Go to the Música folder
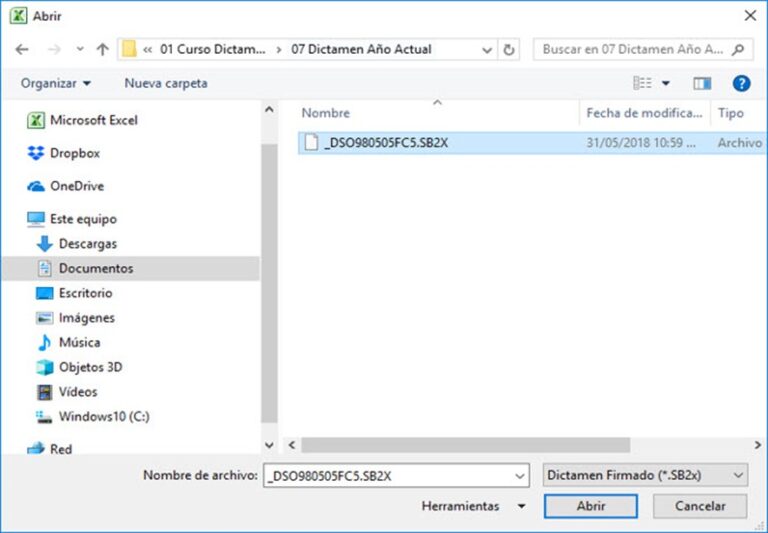 (79, 342)
